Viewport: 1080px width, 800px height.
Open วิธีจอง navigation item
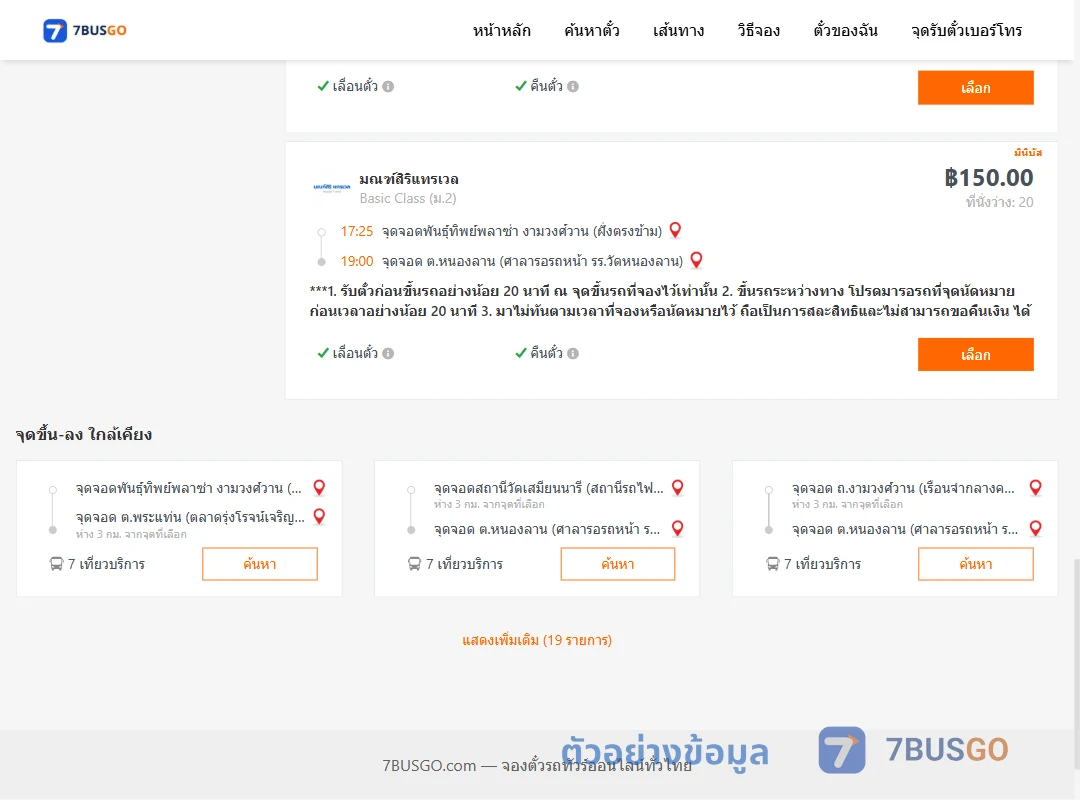pyautogui.click(x=758, y=30)
